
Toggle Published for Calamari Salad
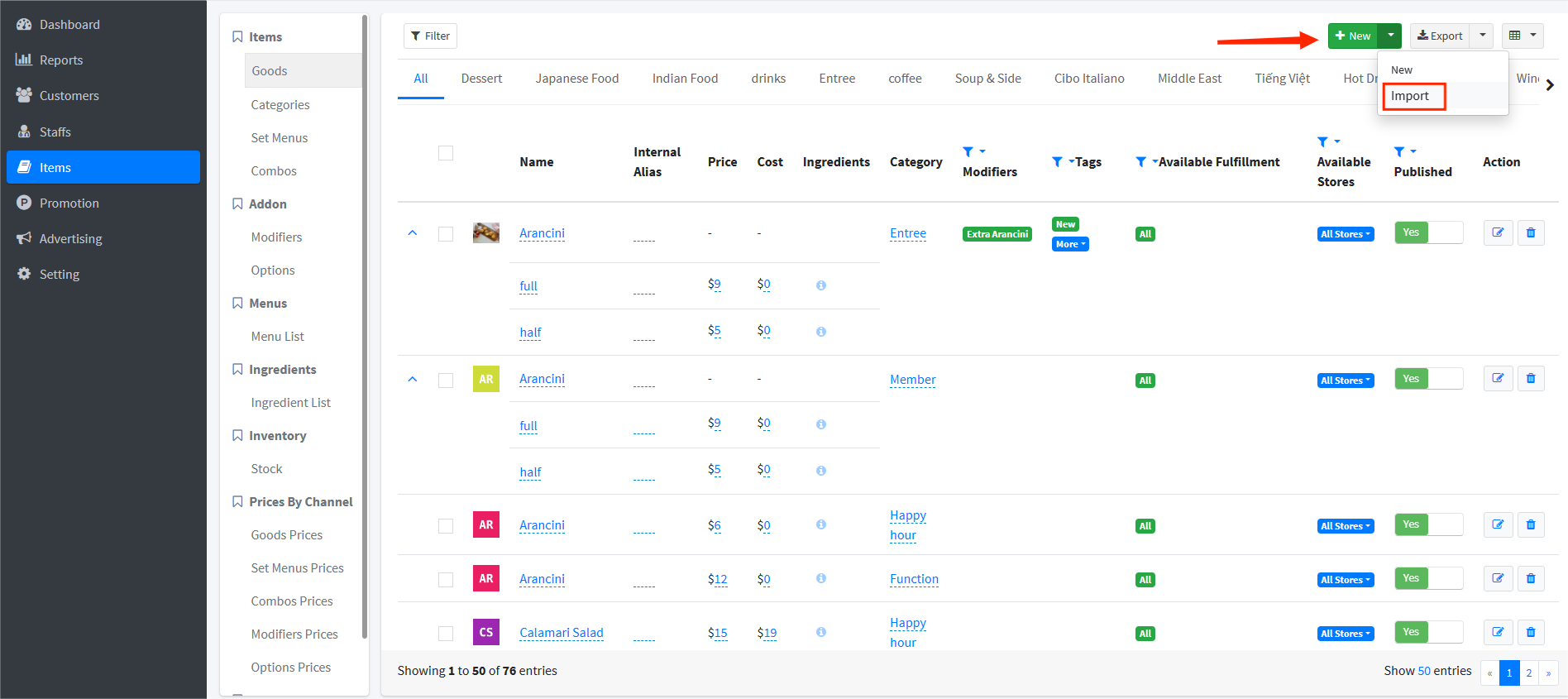1428,632
